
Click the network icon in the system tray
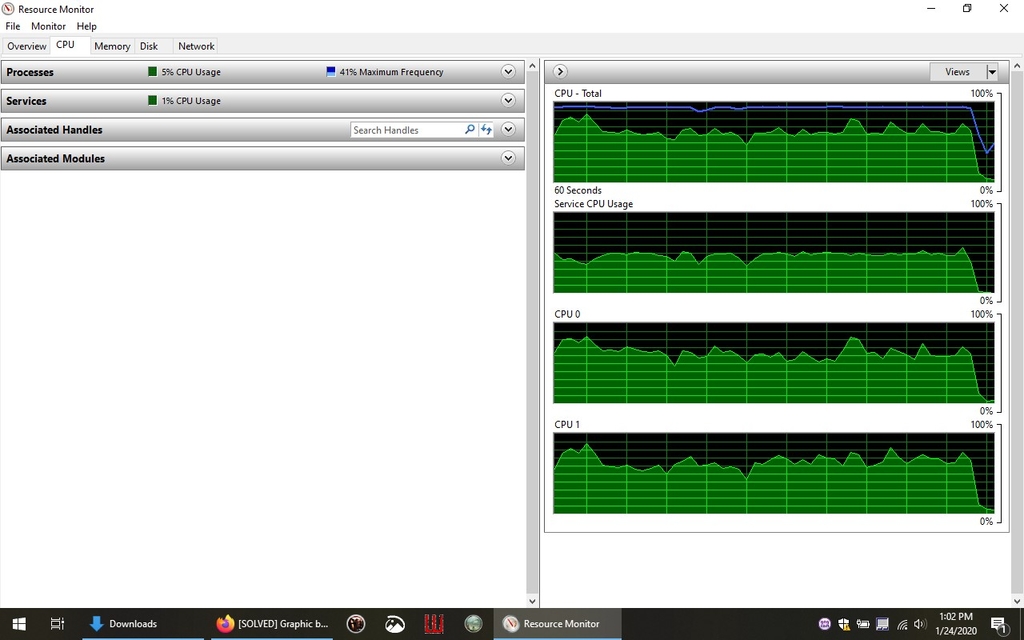click(901, 624)
